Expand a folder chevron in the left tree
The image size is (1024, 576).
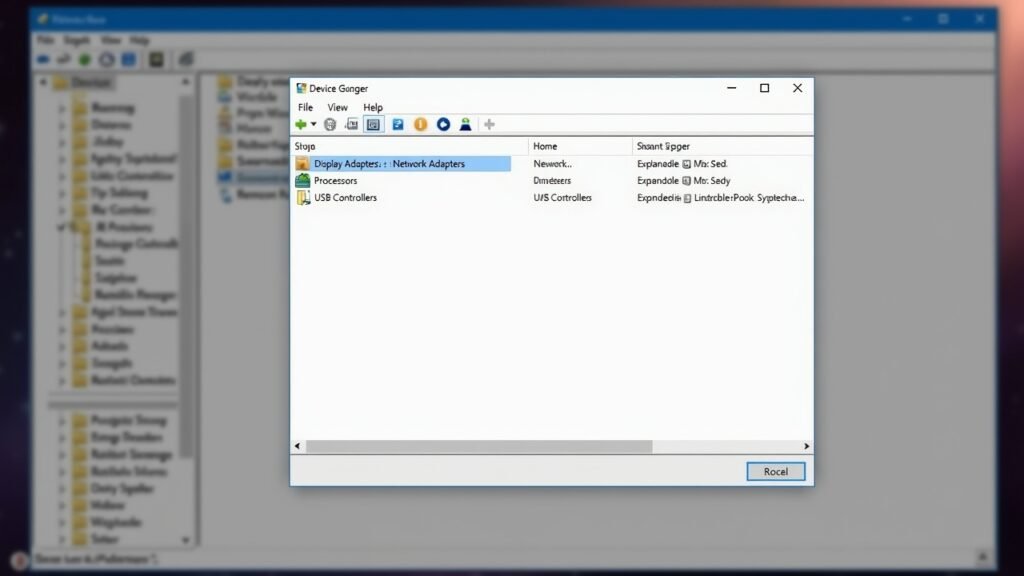[60, 107]
